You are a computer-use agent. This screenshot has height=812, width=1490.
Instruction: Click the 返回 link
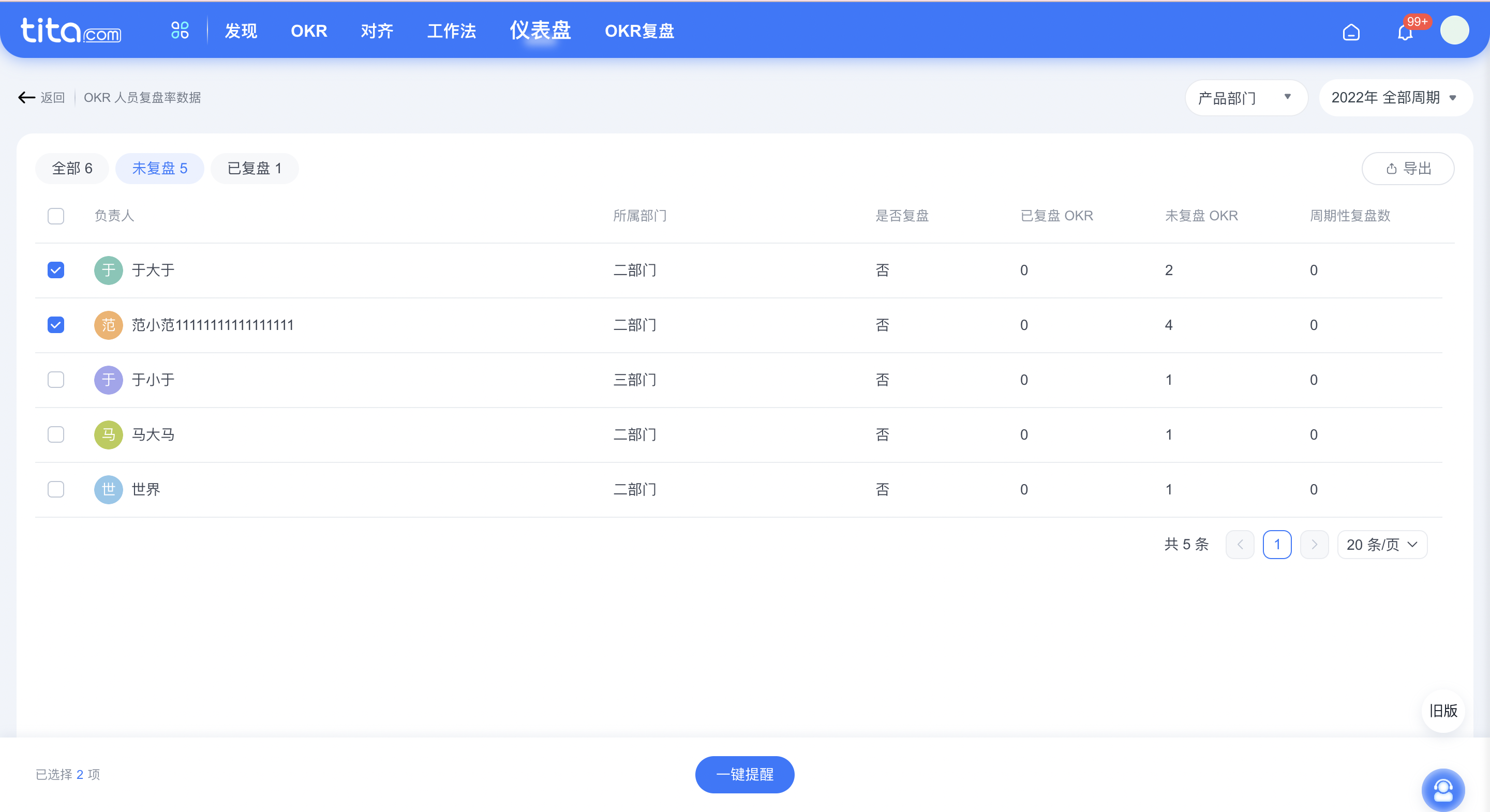[x=53, y=97]
